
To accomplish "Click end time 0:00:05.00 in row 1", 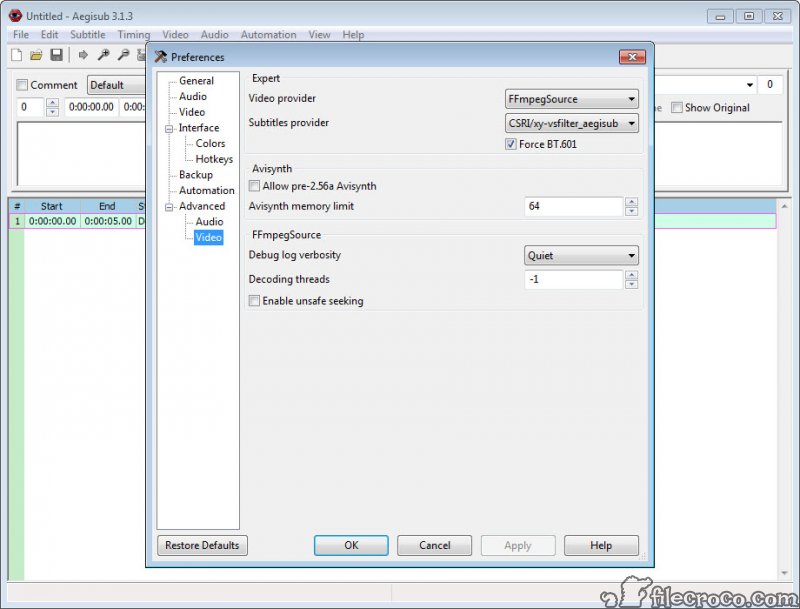I will (x=108, y=221).
